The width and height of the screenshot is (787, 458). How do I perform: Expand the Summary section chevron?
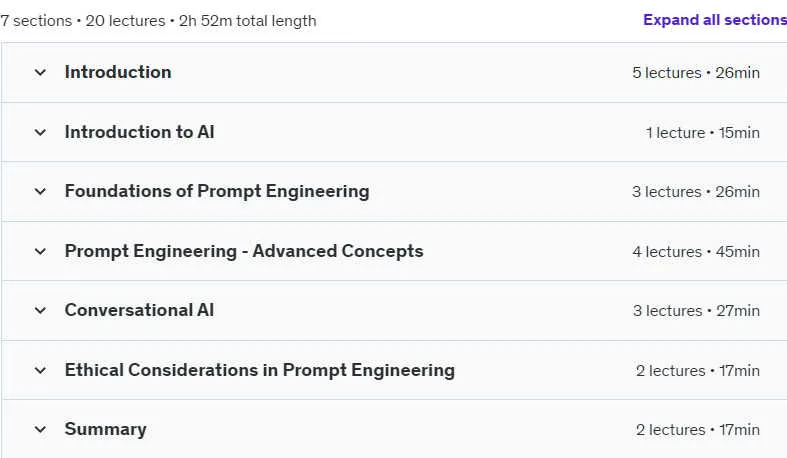click(x=40, y=429)
